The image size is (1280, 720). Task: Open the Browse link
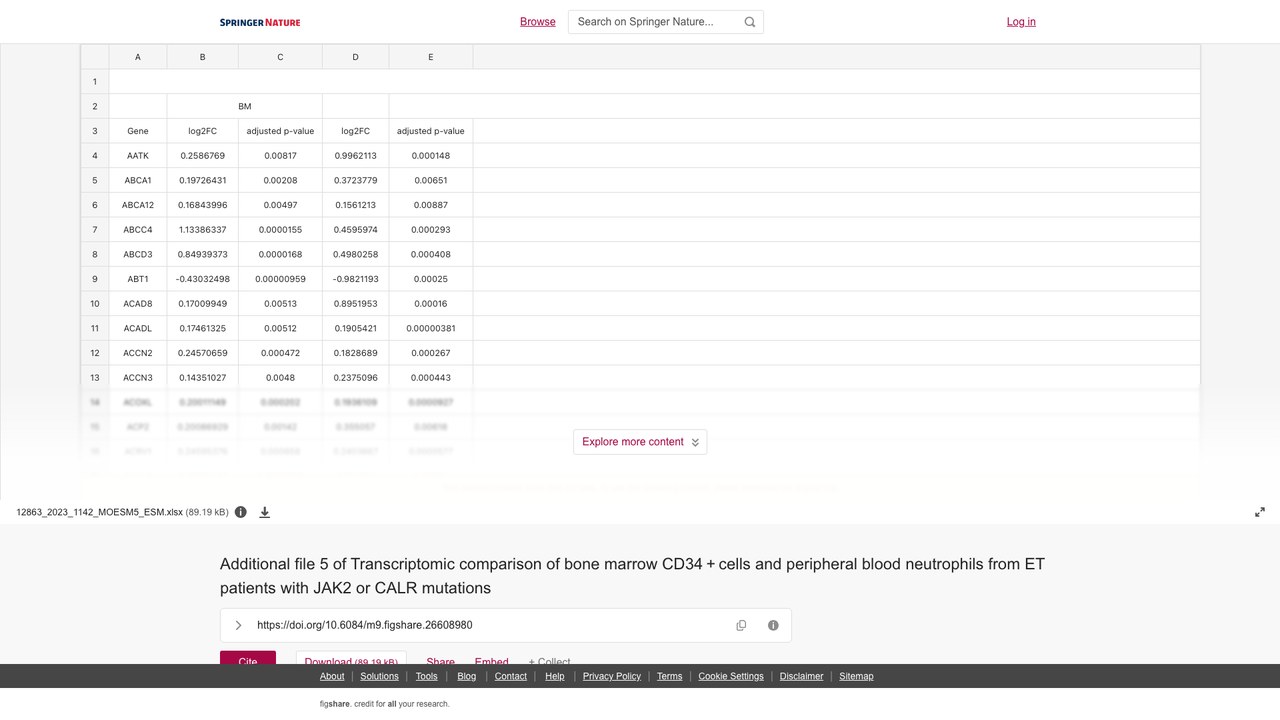538,22
